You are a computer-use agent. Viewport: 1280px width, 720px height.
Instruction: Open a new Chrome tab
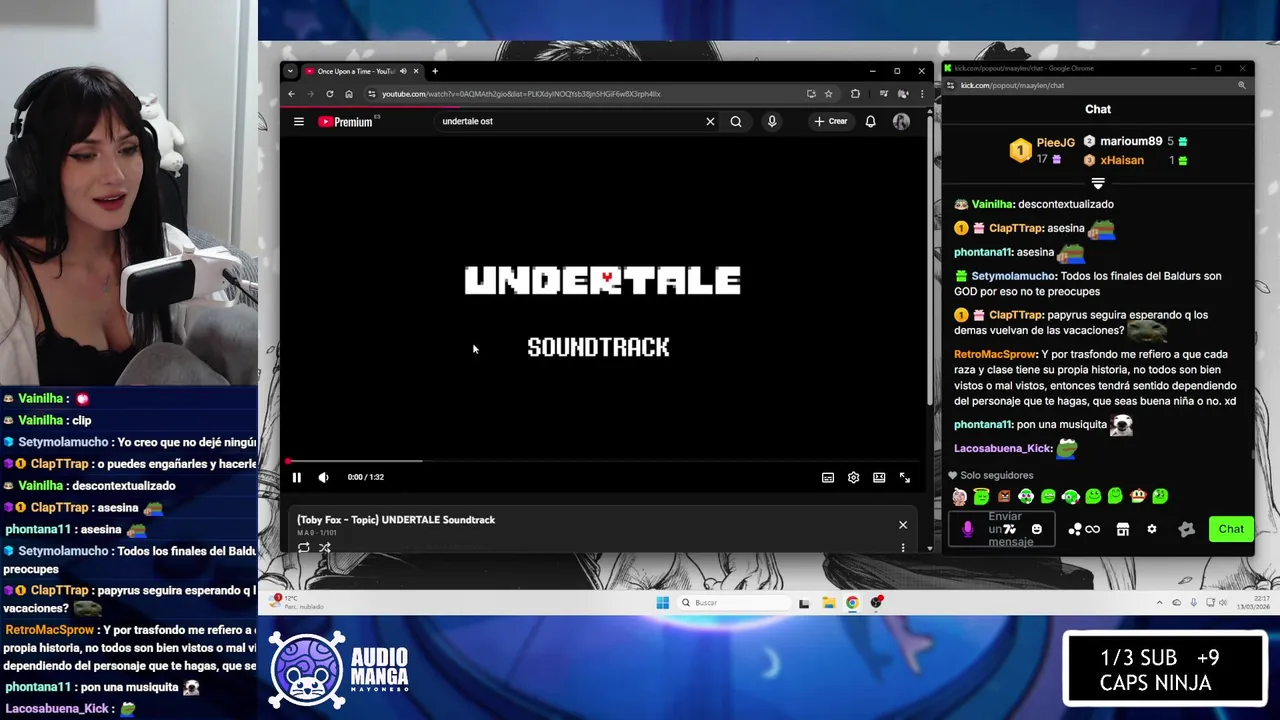tap(435, 71)
